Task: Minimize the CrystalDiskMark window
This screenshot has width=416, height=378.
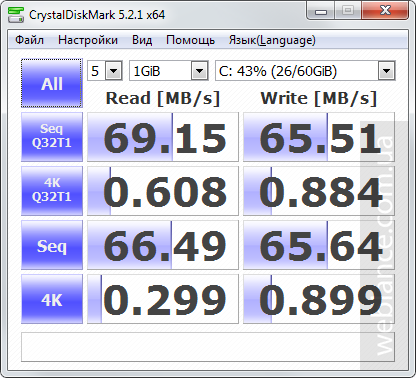Action: [321, 11]
